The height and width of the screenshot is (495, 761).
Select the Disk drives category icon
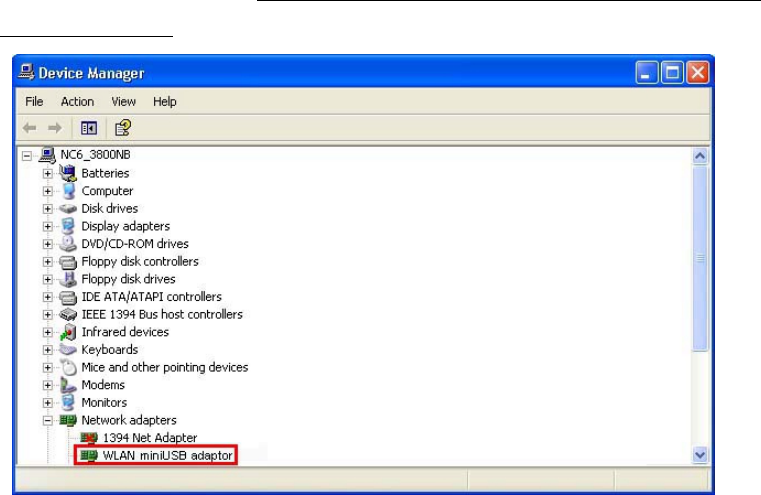(68, 209)
